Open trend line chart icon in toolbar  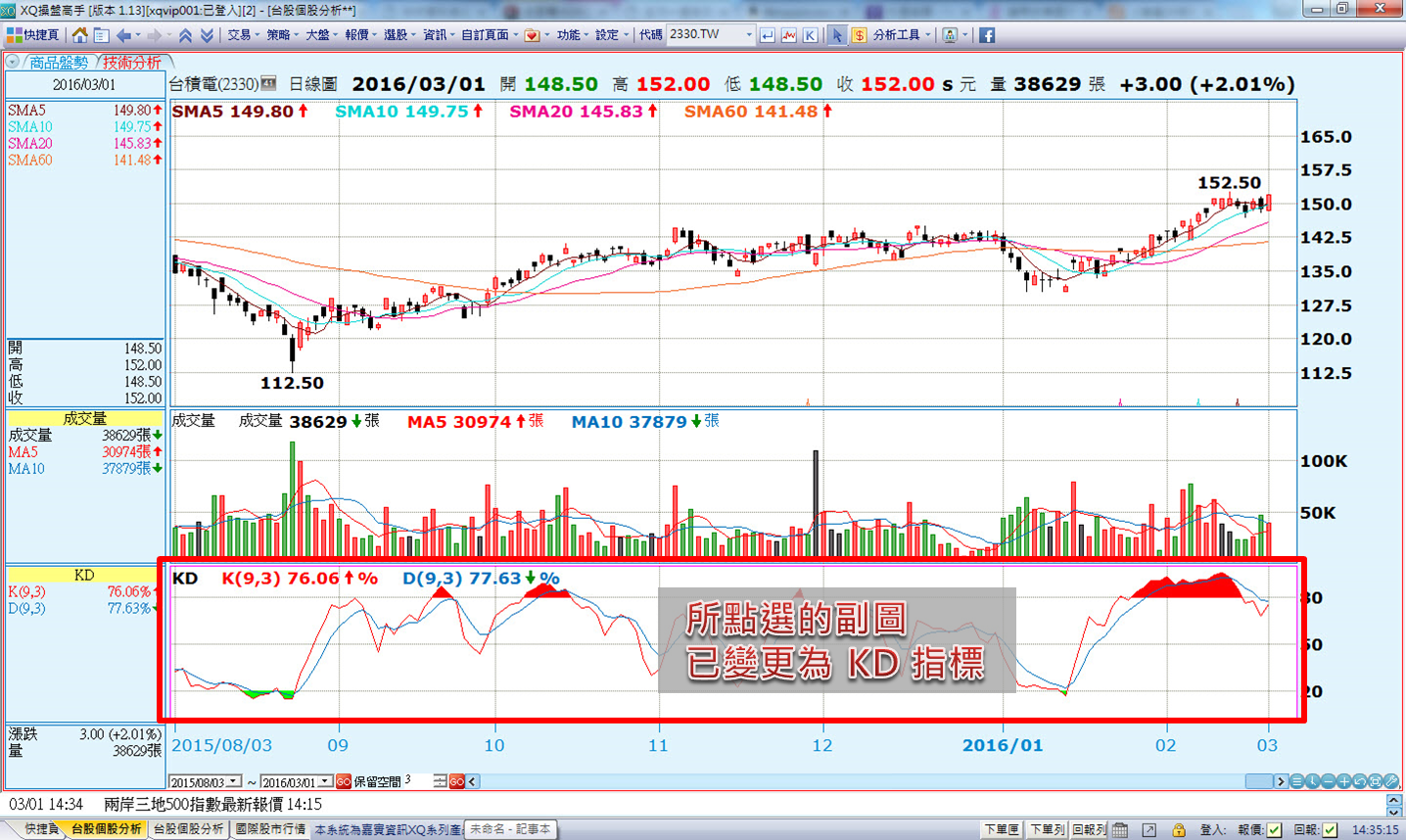[x=789, y=35]
